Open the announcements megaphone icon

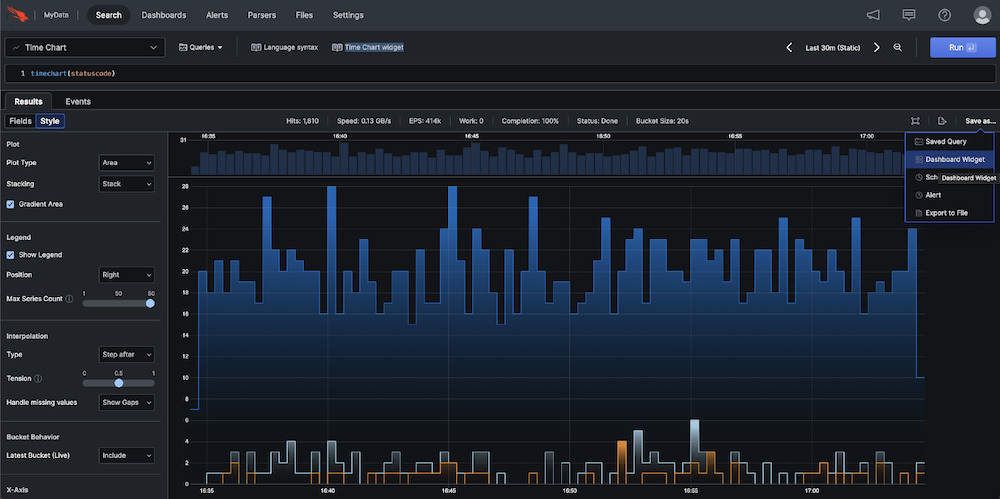[873, 15]
